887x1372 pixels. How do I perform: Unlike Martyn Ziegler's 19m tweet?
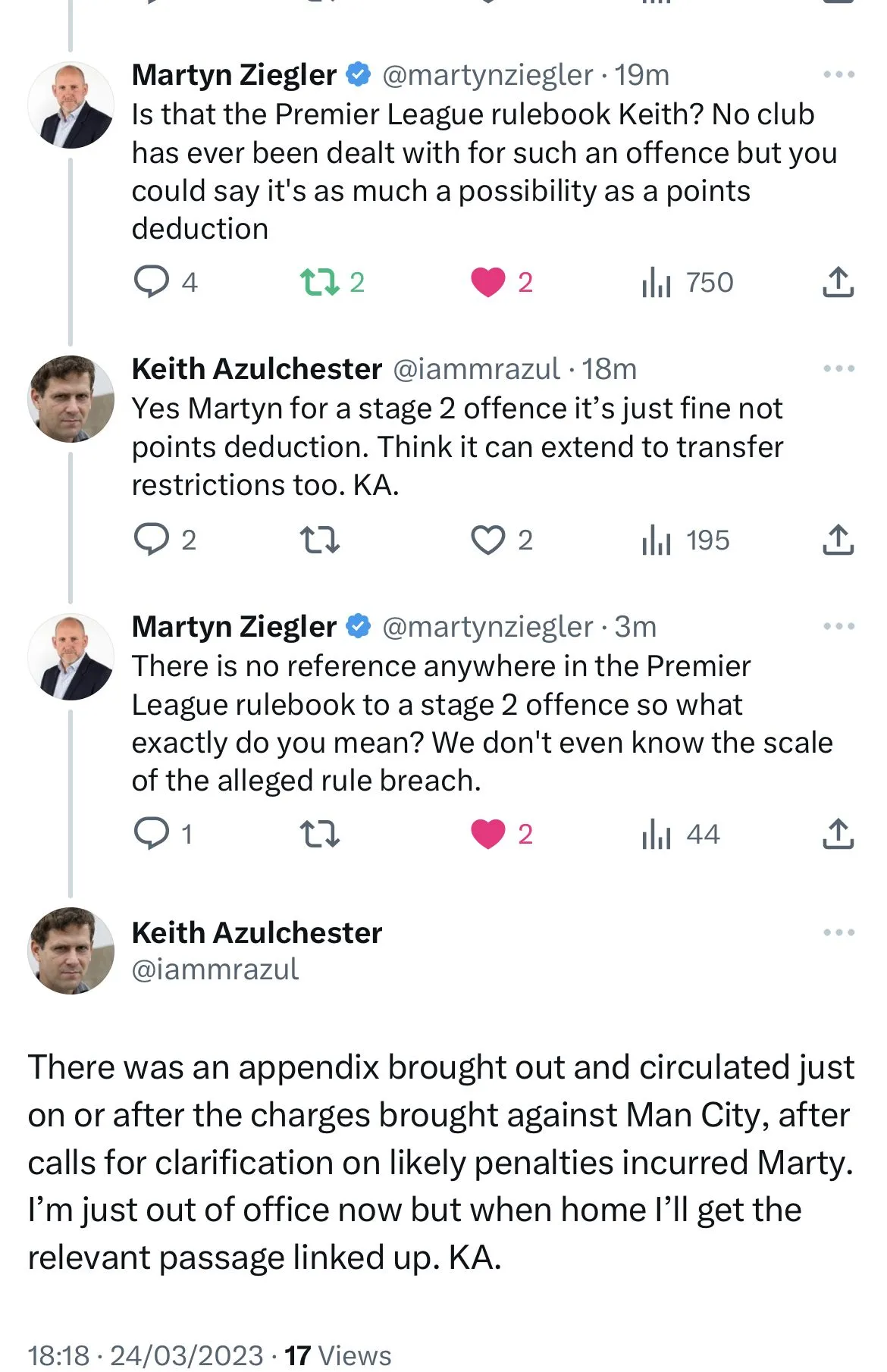coord(487,282)
